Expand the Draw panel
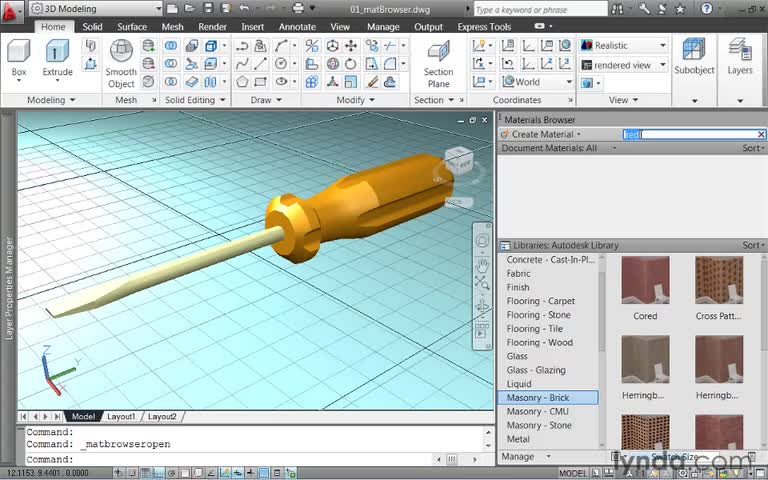 [x=266, y=100]
